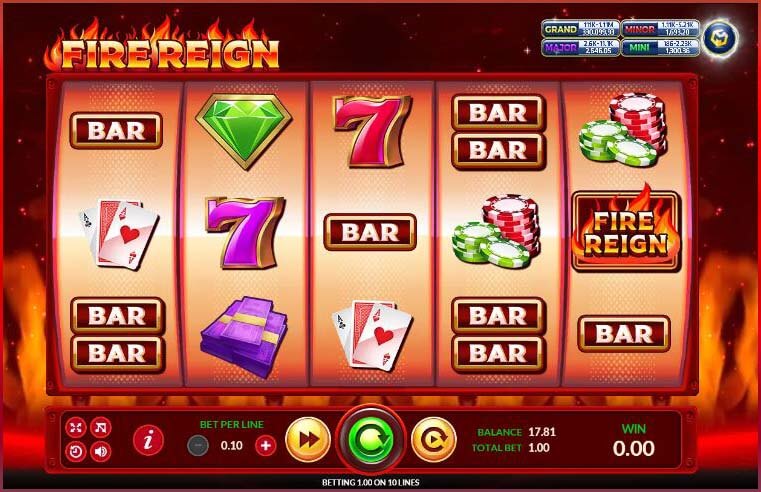Spin the reels with the green button

(372, 440)
